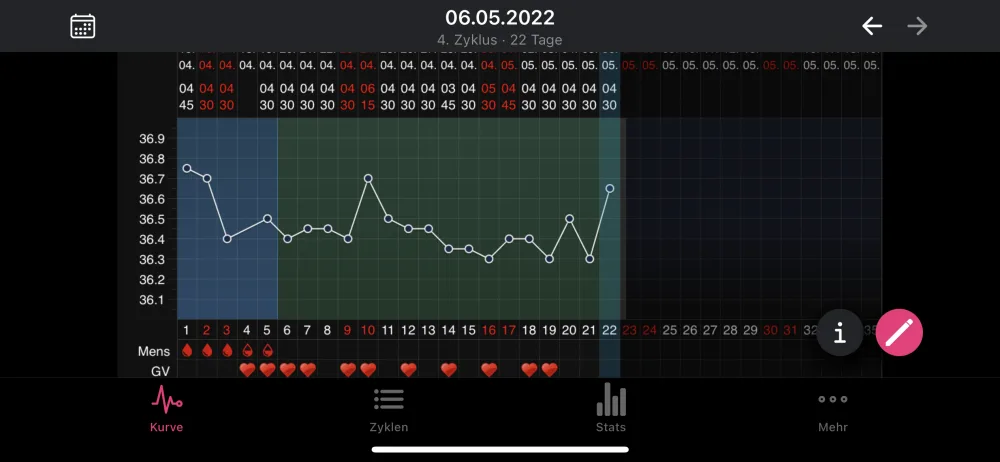Image resolution: width=1000 pixels, height=462 pixels.
Task: Select day number 16 on the axis
Action: coord(489,331)
